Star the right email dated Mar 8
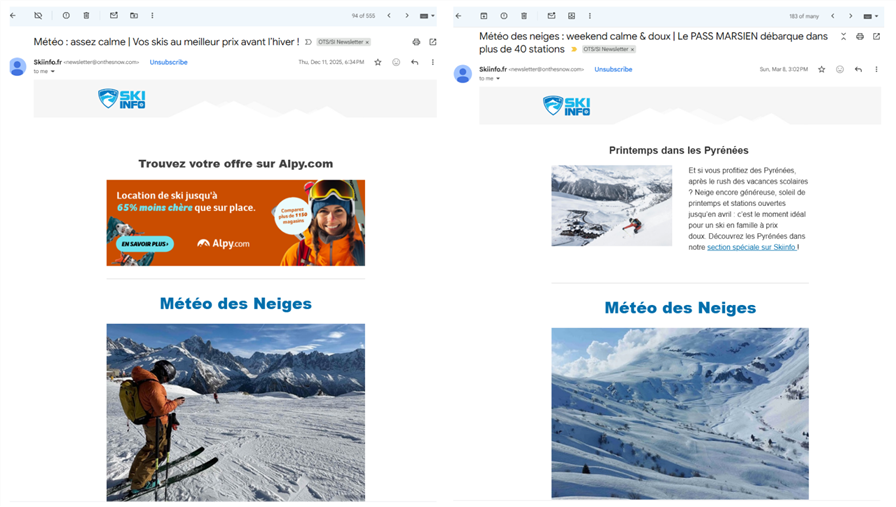This screenshot has width=896, height=507. click(821, 69)
